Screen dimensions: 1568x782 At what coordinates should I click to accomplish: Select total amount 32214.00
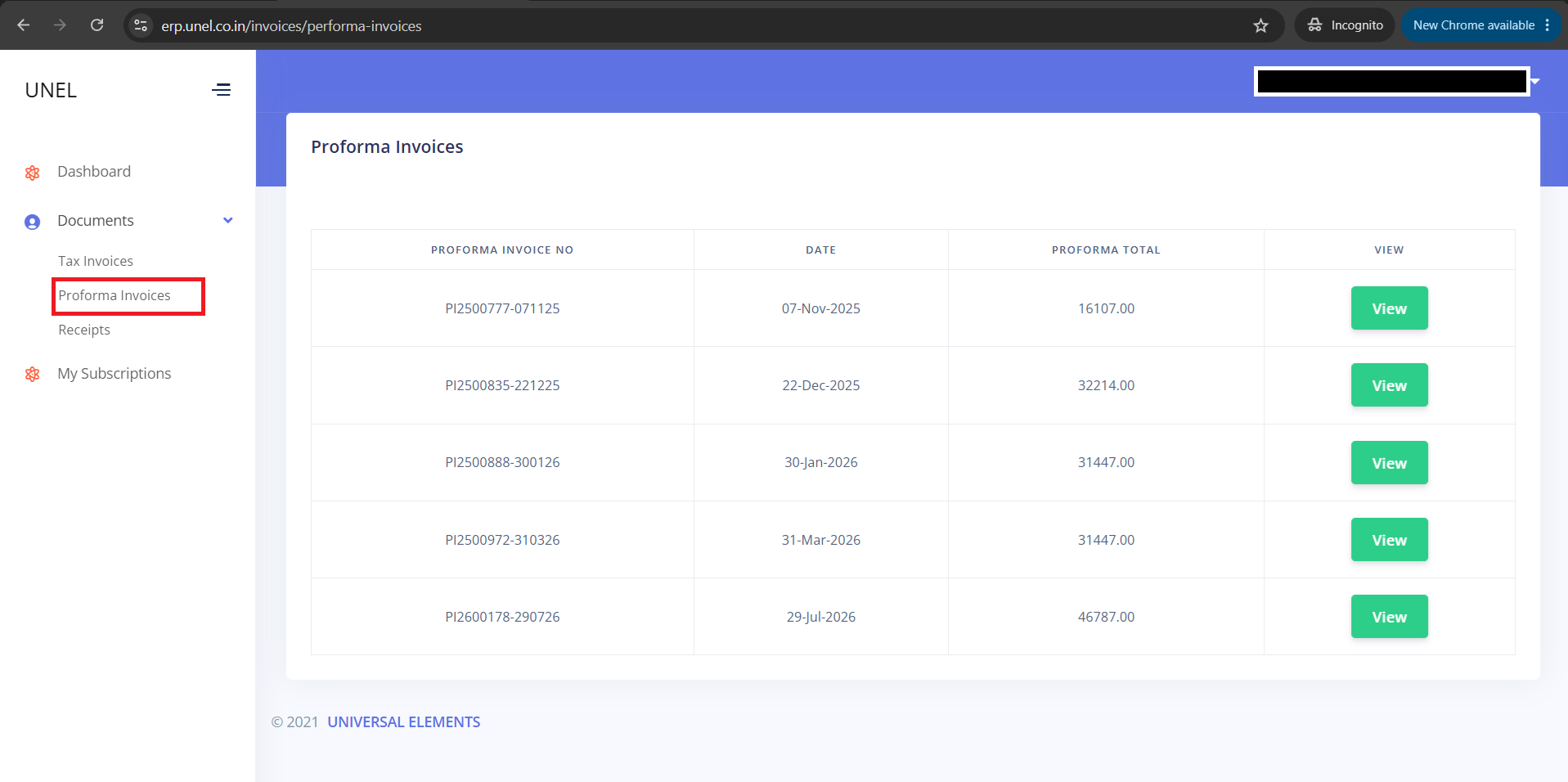pyautogui.click(x=1106, y=385)
